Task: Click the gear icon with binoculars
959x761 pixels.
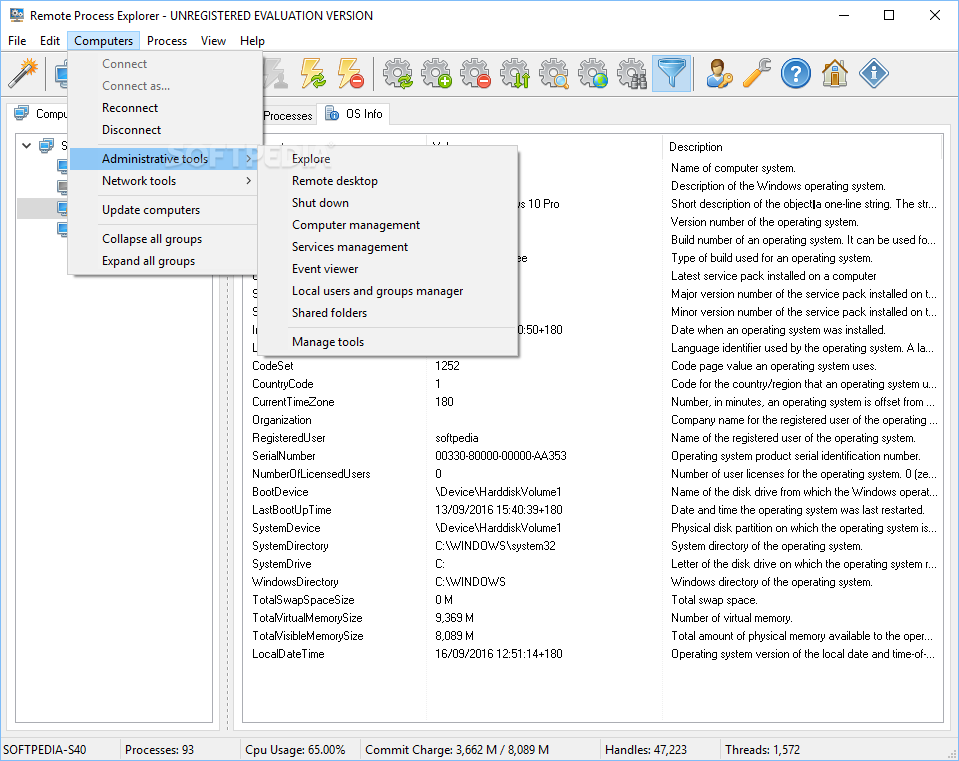Action: [x=632, y=73]
